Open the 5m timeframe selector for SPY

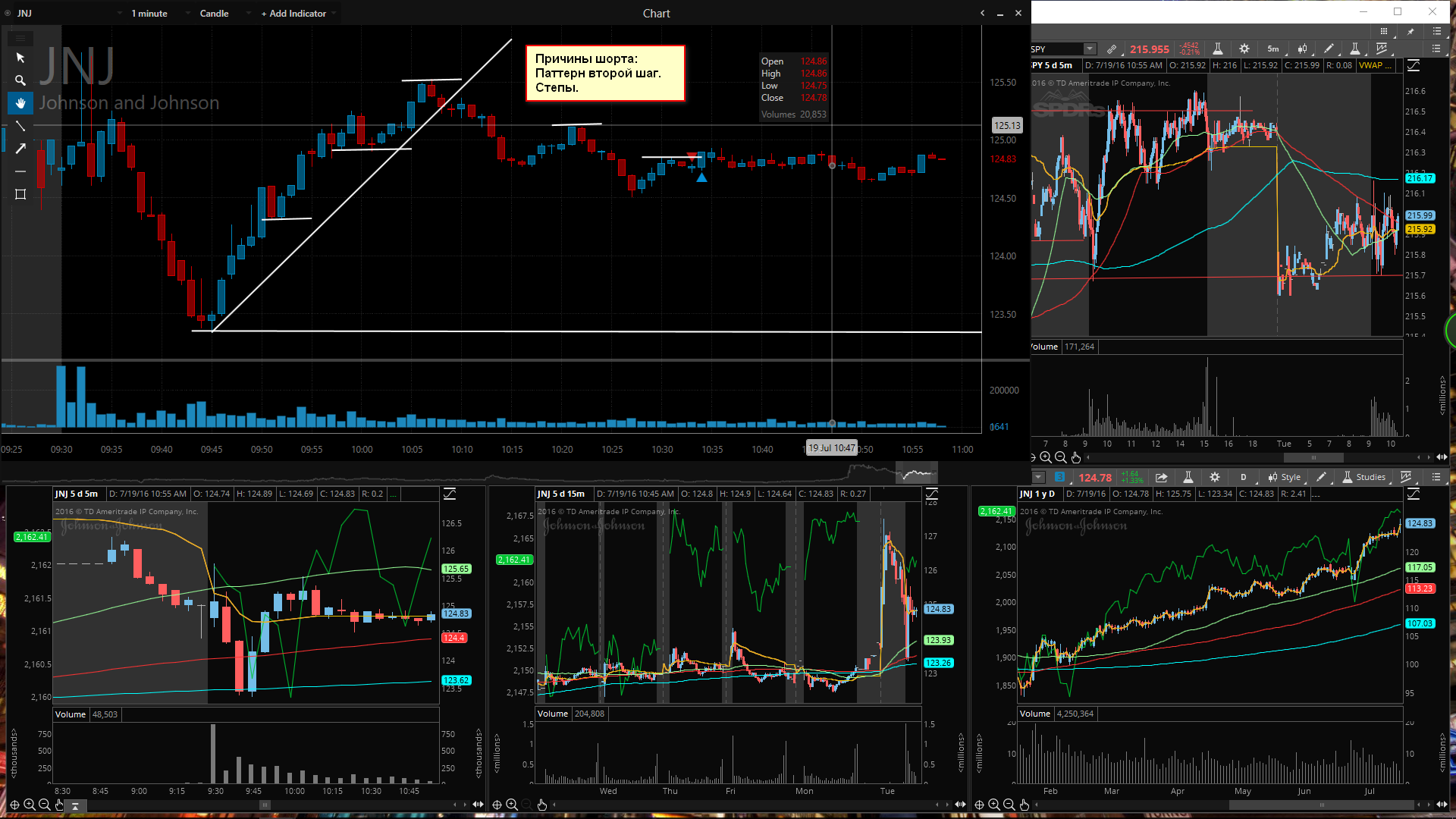coord(1273,49)
